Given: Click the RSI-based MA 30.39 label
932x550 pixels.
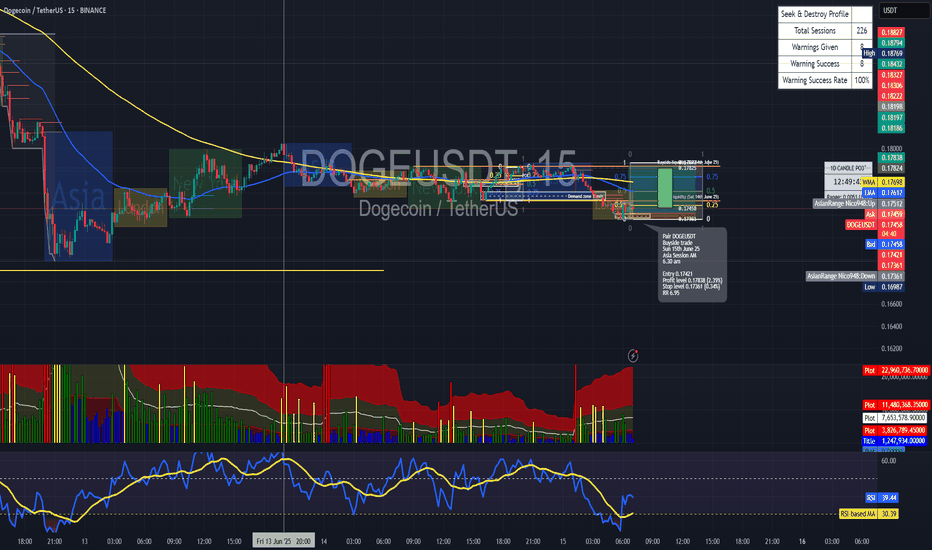Looking at the screenshot, I should tap(868, 514).
